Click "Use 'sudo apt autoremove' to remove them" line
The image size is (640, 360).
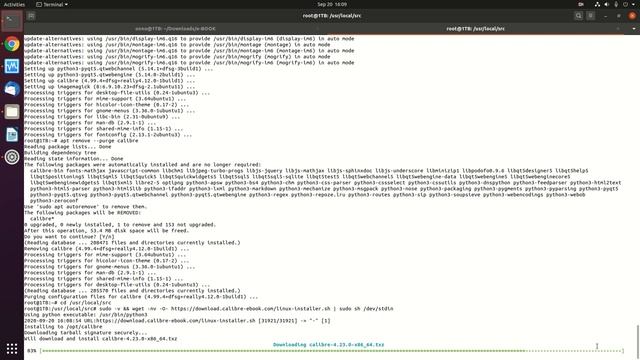(85, 207)
